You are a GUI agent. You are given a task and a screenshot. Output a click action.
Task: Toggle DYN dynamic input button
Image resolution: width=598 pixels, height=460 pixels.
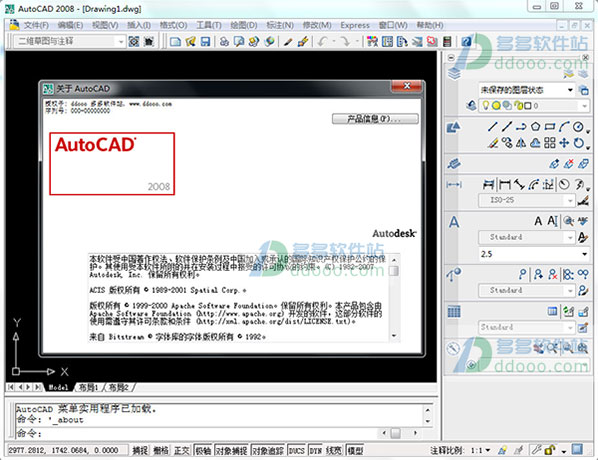pyautogui.click(x=315, y=450)
